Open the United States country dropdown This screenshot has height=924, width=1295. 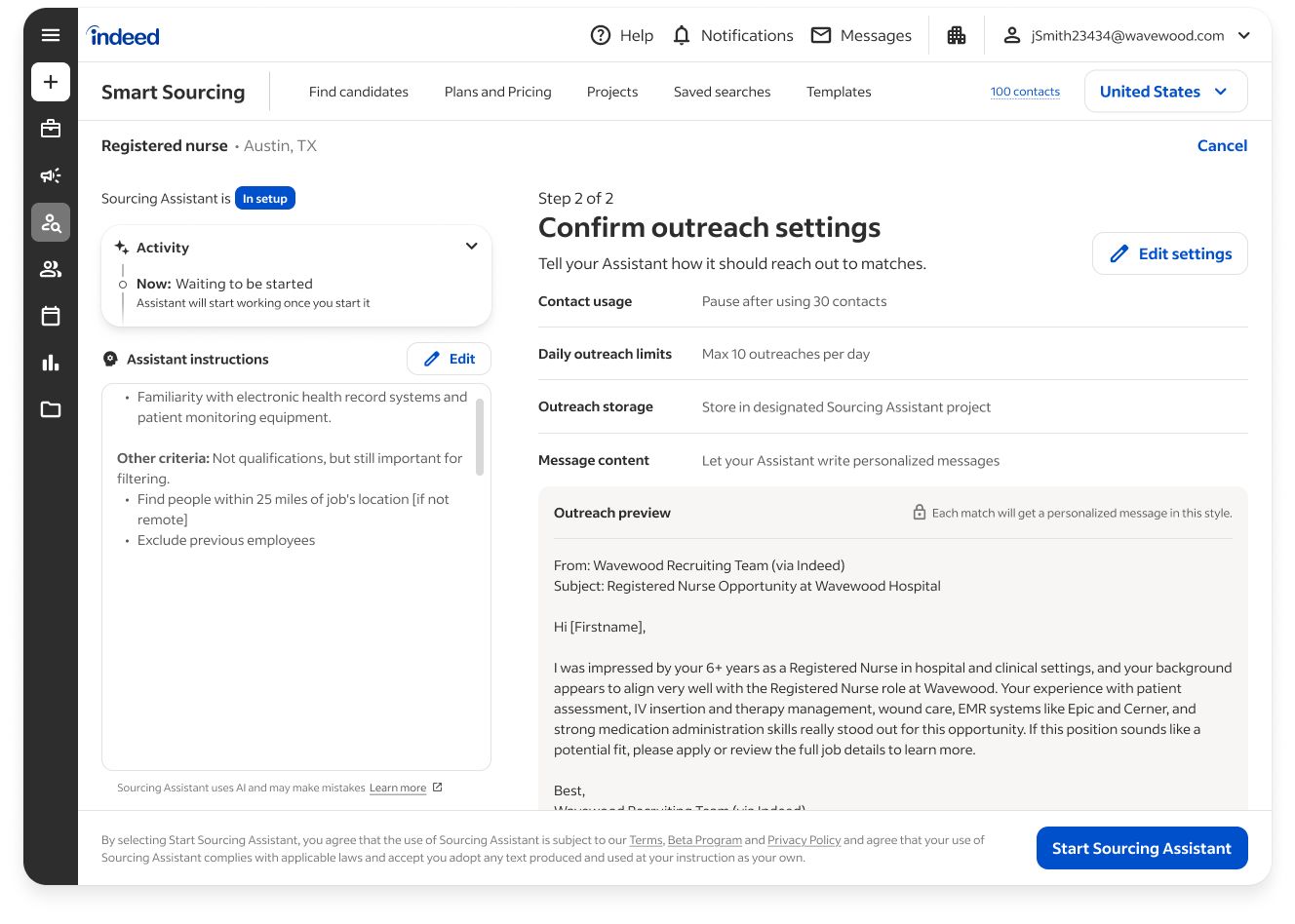(x=1165, y=92)
